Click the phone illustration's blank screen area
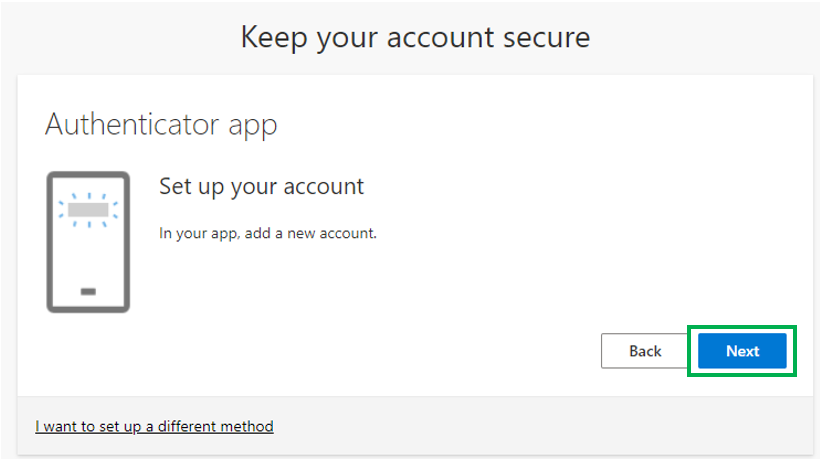This screenshot has height=459, width=820. pos(88,256)
